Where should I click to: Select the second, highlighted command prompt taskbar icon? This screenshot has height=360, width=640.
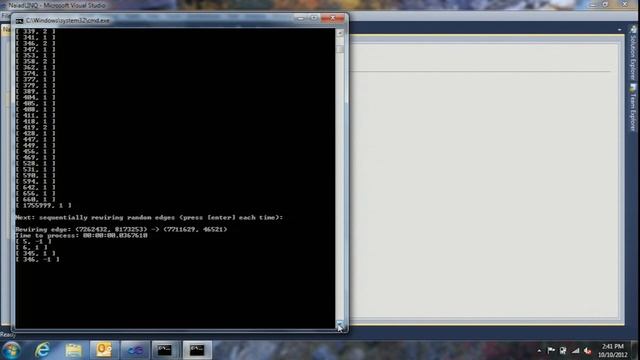point(197,350)
